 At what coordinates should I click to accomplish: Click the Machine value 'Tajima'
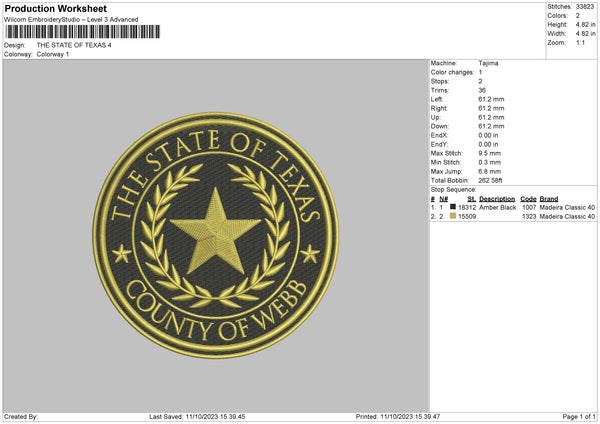488,63
